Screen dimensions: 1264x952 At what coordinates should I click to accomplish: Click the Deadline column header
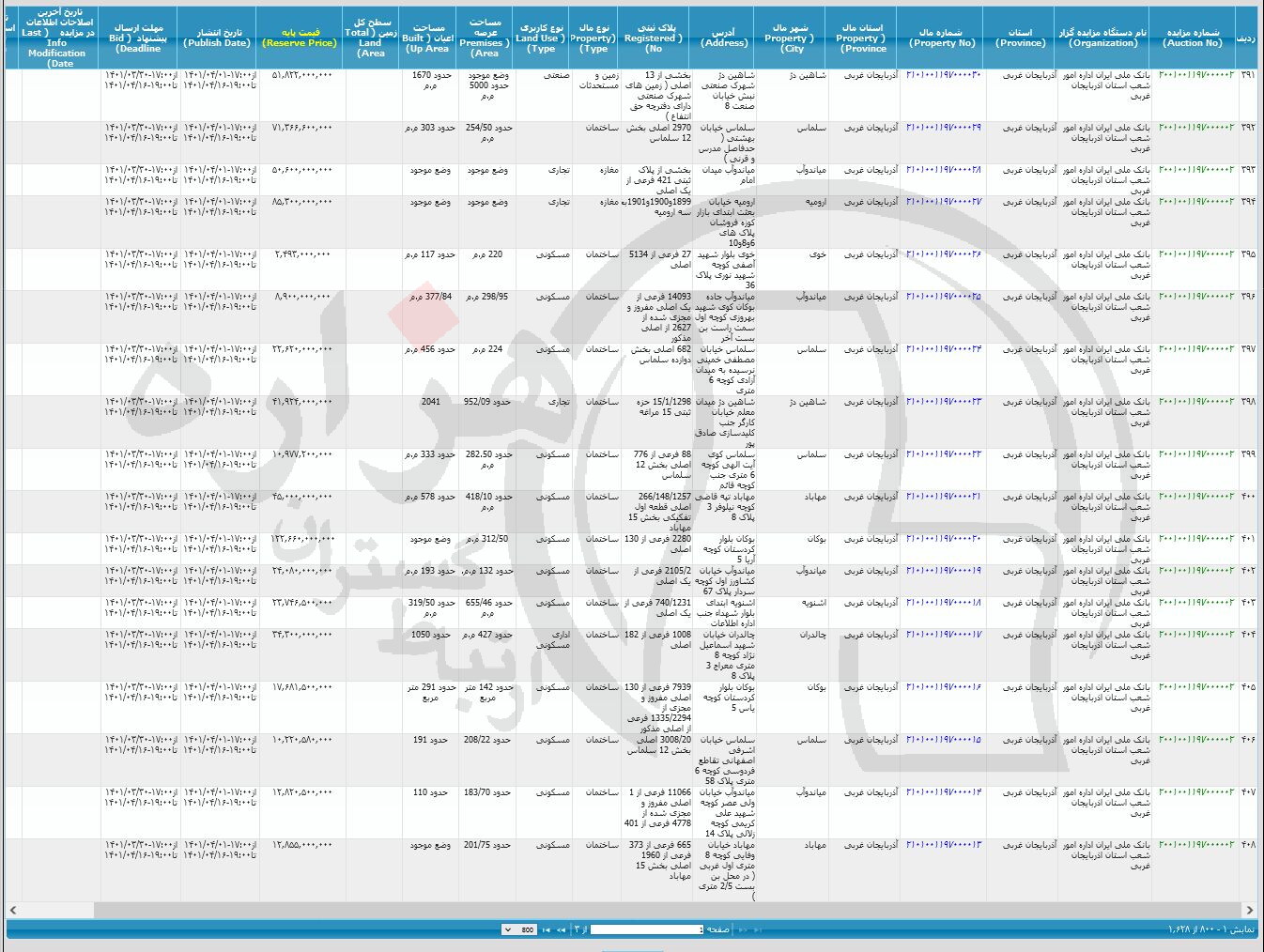click(x=138, y=38)
